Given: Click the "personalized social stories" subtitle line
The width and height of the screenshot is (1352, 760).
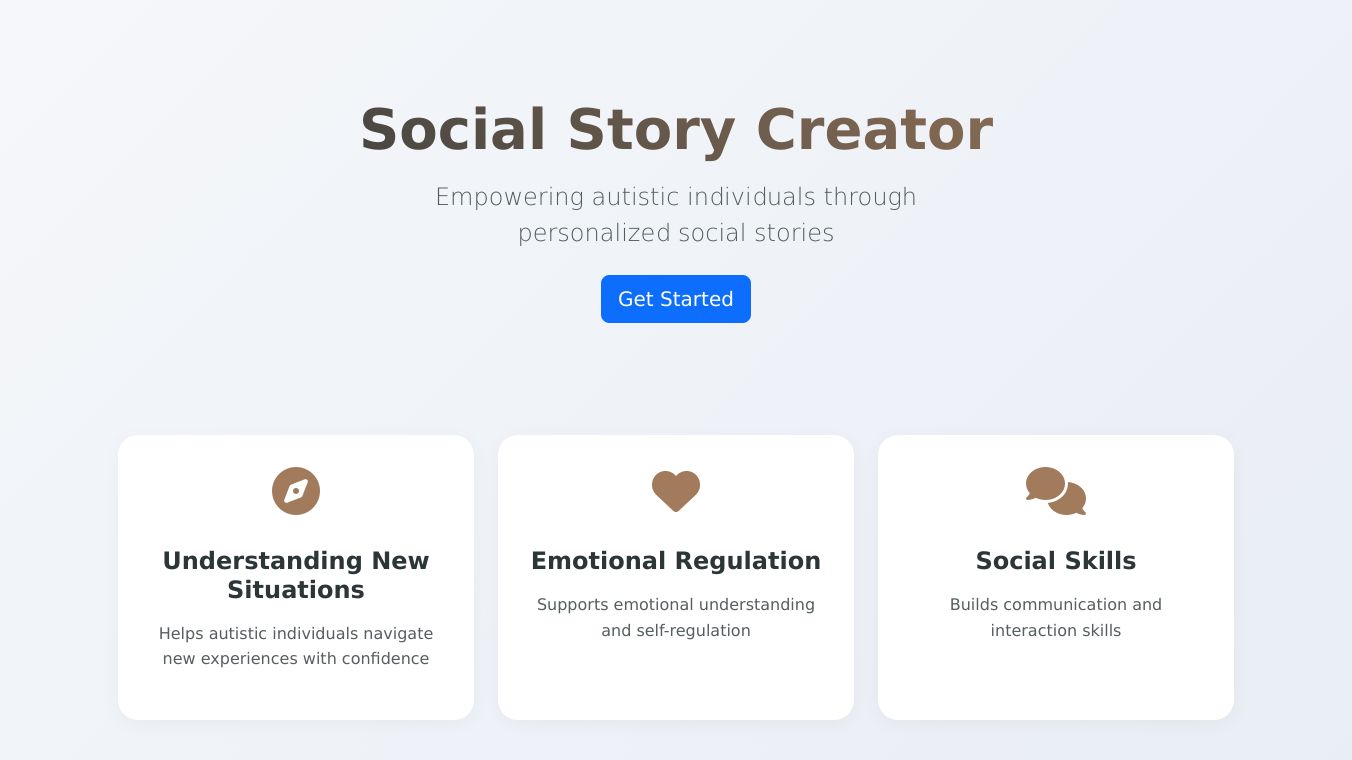Looking at the screenshot, I should pos(676,233).
